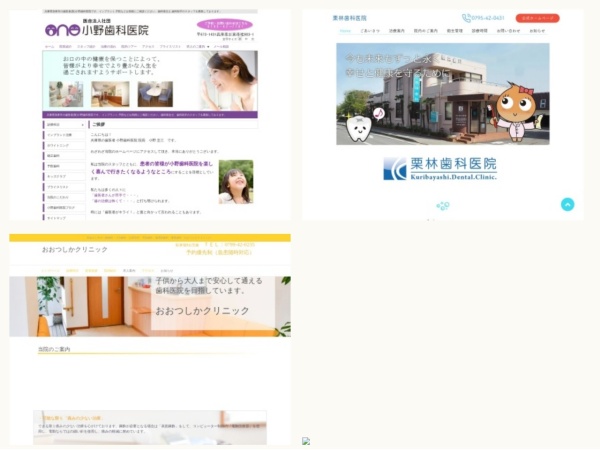Click the blue 栗林歯科医院 Kuribayashi Dental Clinic logo
Image resolution: width=600 pixels, height=450 pixels.
point(440,168)
